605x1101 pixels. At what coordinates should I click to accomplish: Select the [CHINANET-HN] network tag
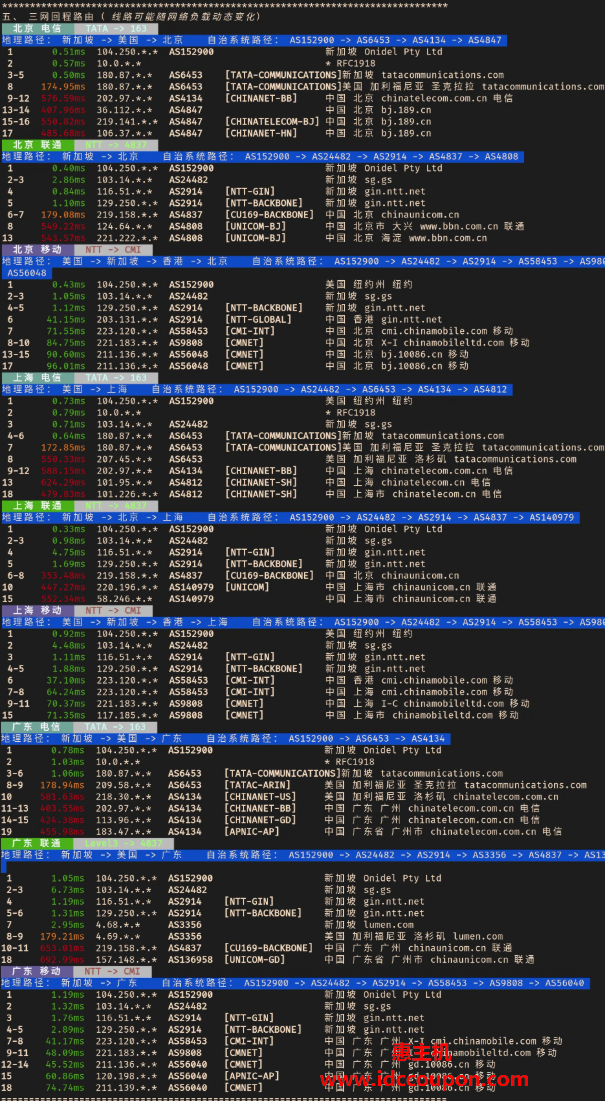[x=261, y=133]
